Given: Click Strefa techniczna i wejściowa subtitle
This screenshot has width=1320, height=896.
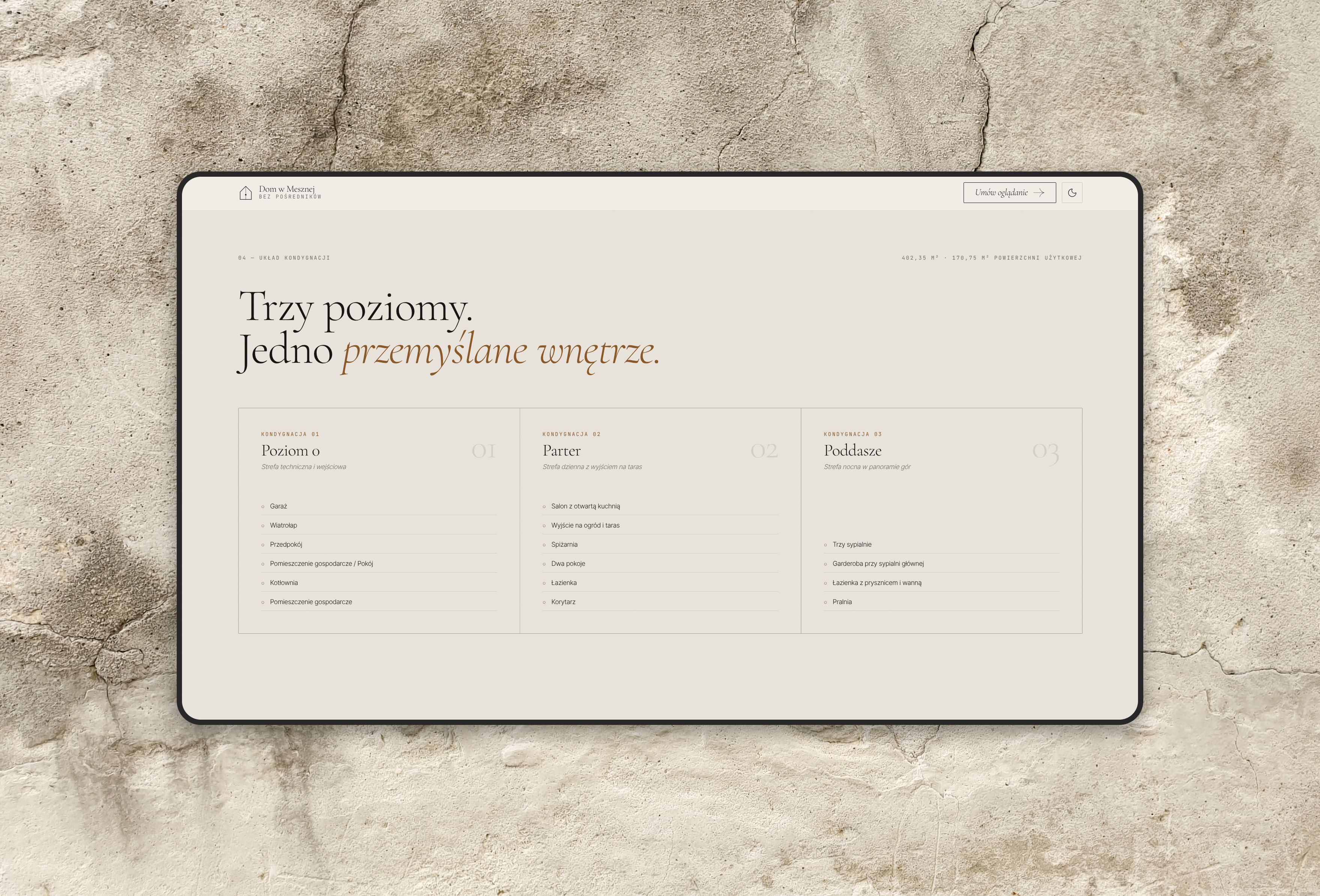Looking at the screenshot, I should tap(303, 467).
